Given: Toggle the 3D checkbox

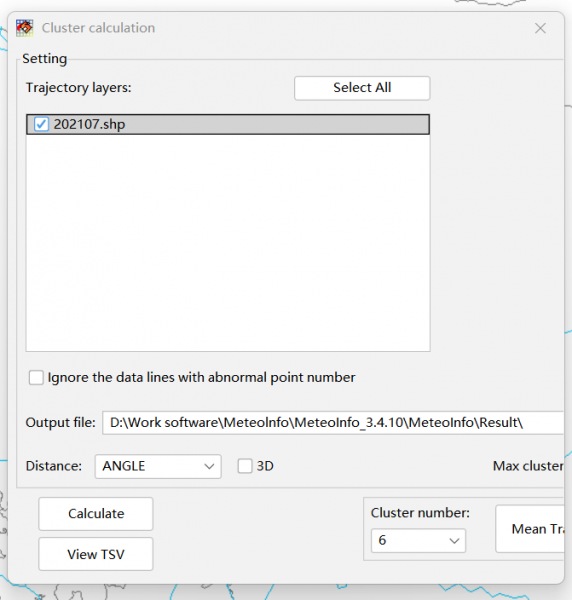Looking at the screenshot, I should pyautogui.click(x=245, y=466).
